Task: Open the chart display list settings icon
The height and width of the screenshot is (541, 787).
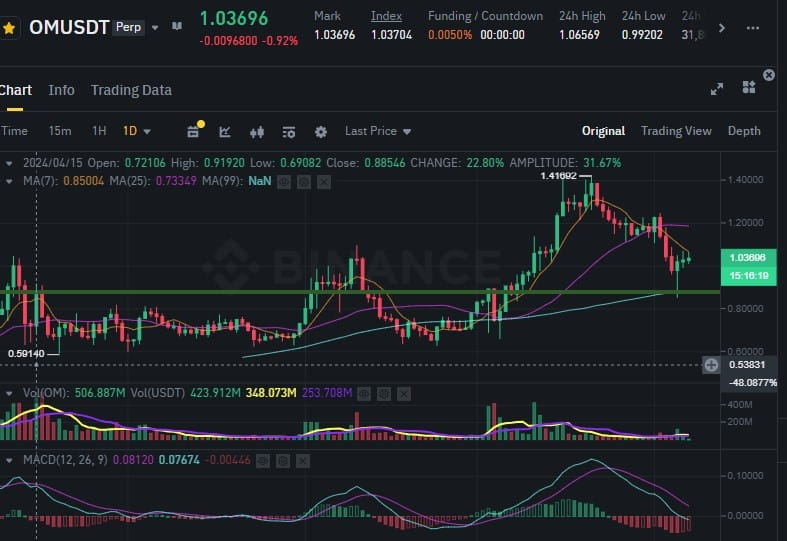Action: (289, 132)
